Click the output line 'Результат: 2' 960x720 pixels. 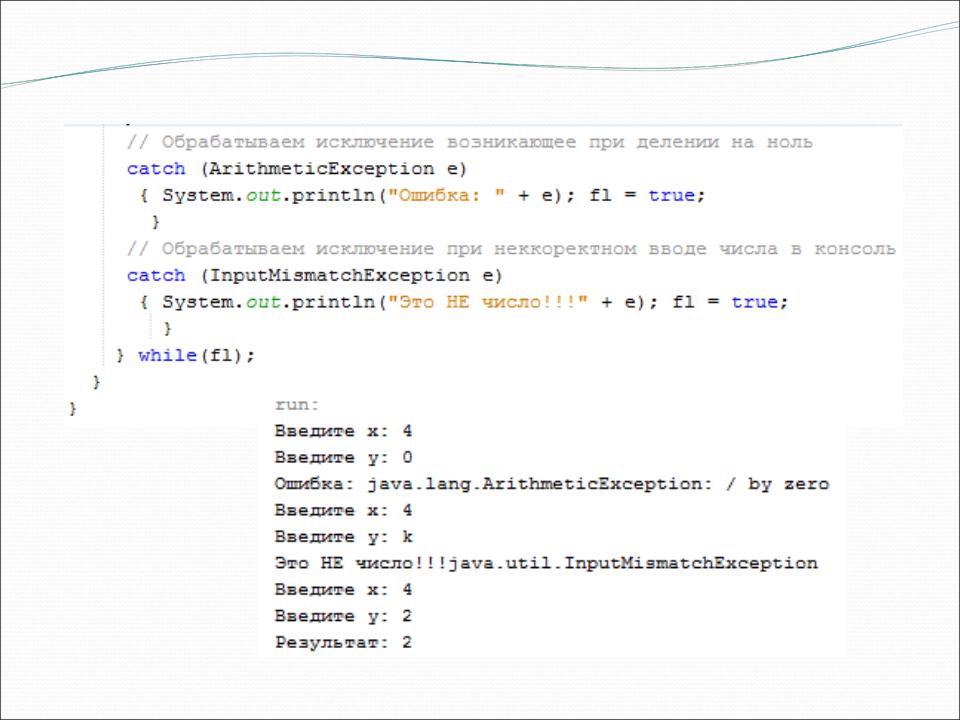pyautogui.click(x=343, y=642)
